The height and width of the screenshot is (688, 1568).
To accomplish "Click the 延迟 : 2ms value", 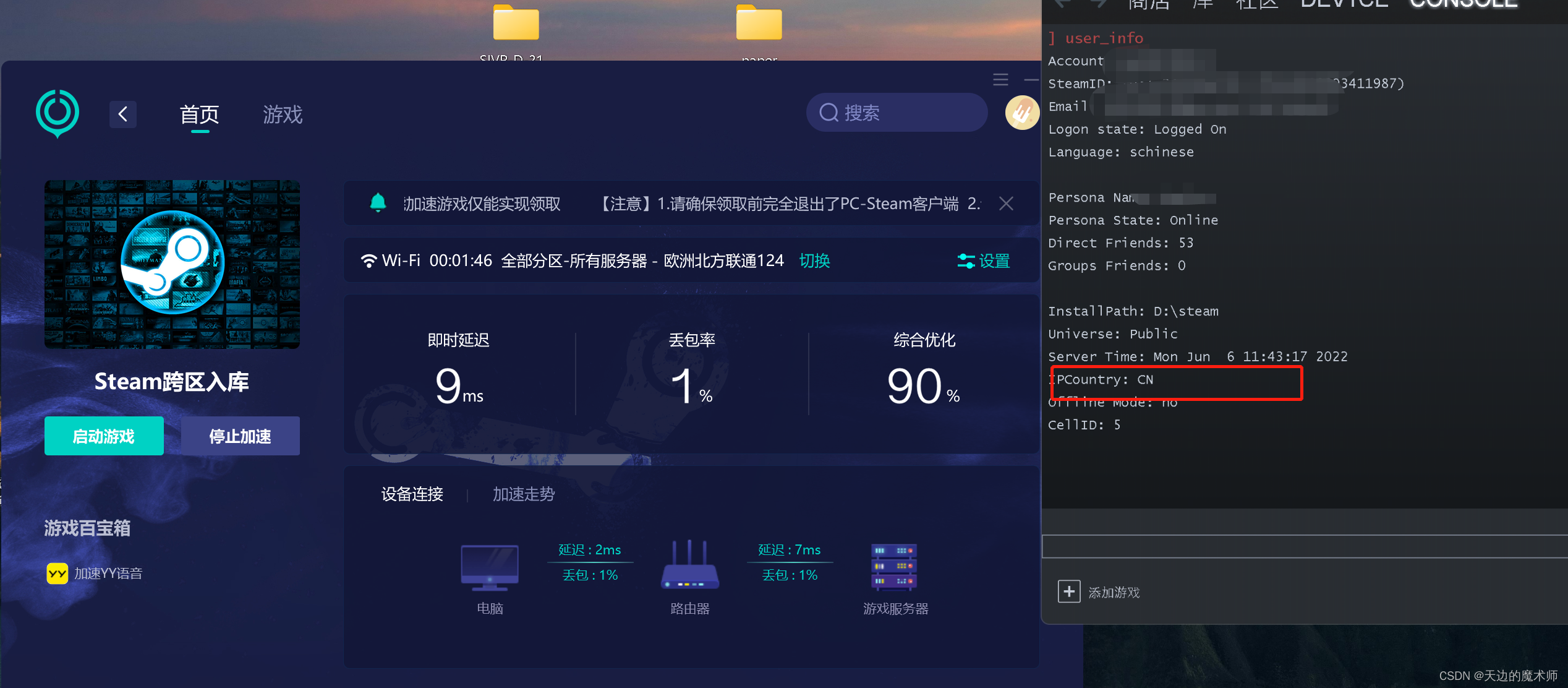I will (590, 549).
